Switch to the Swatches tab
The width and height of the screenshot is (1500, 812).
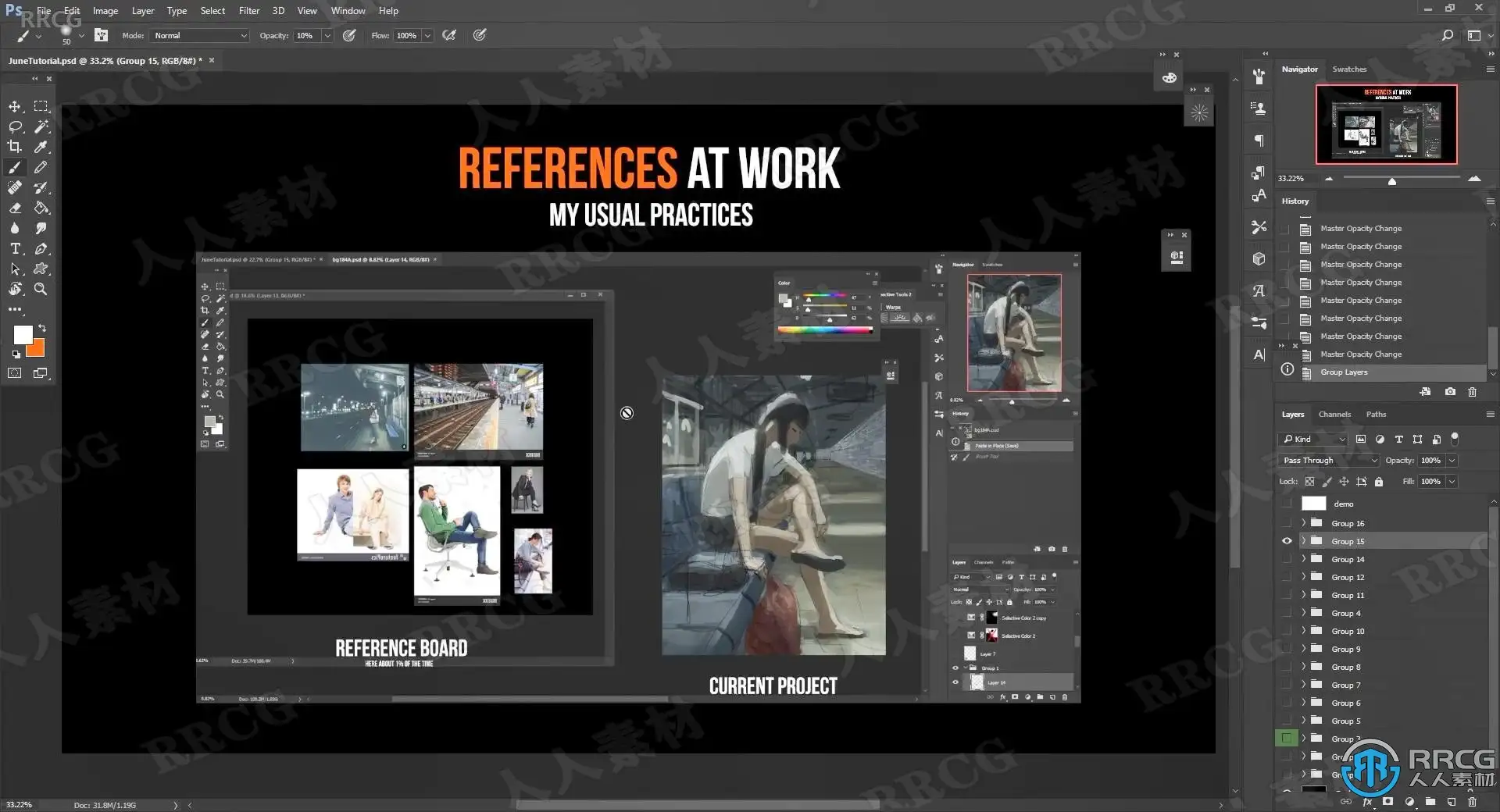[1349, 69]
